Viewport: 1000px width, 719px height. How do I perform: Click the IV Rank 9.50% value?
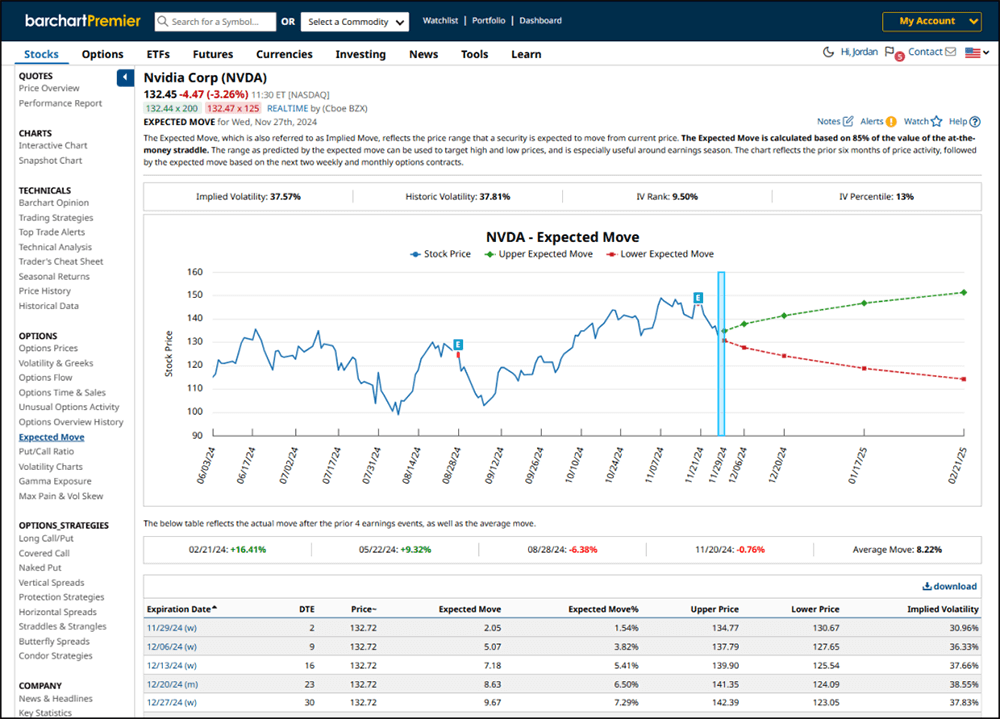pos(685,196)
